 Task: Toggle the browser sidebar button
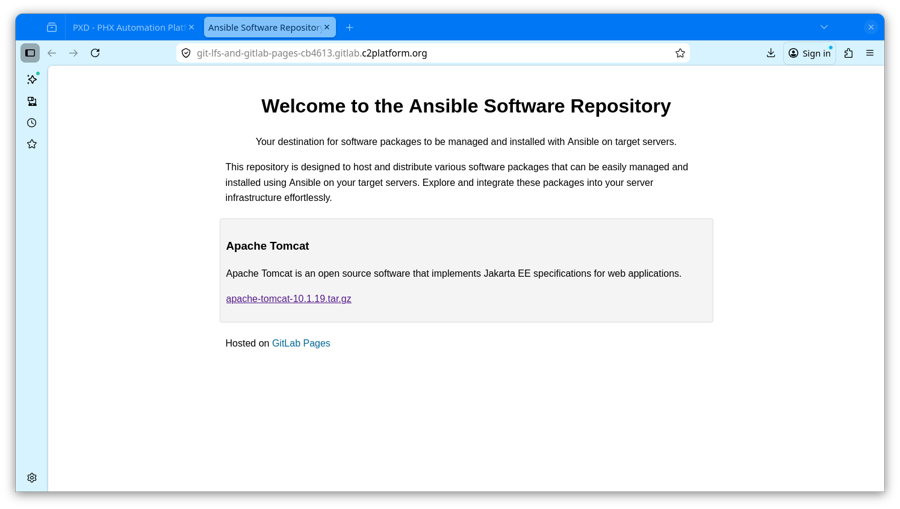pos(30,53)
